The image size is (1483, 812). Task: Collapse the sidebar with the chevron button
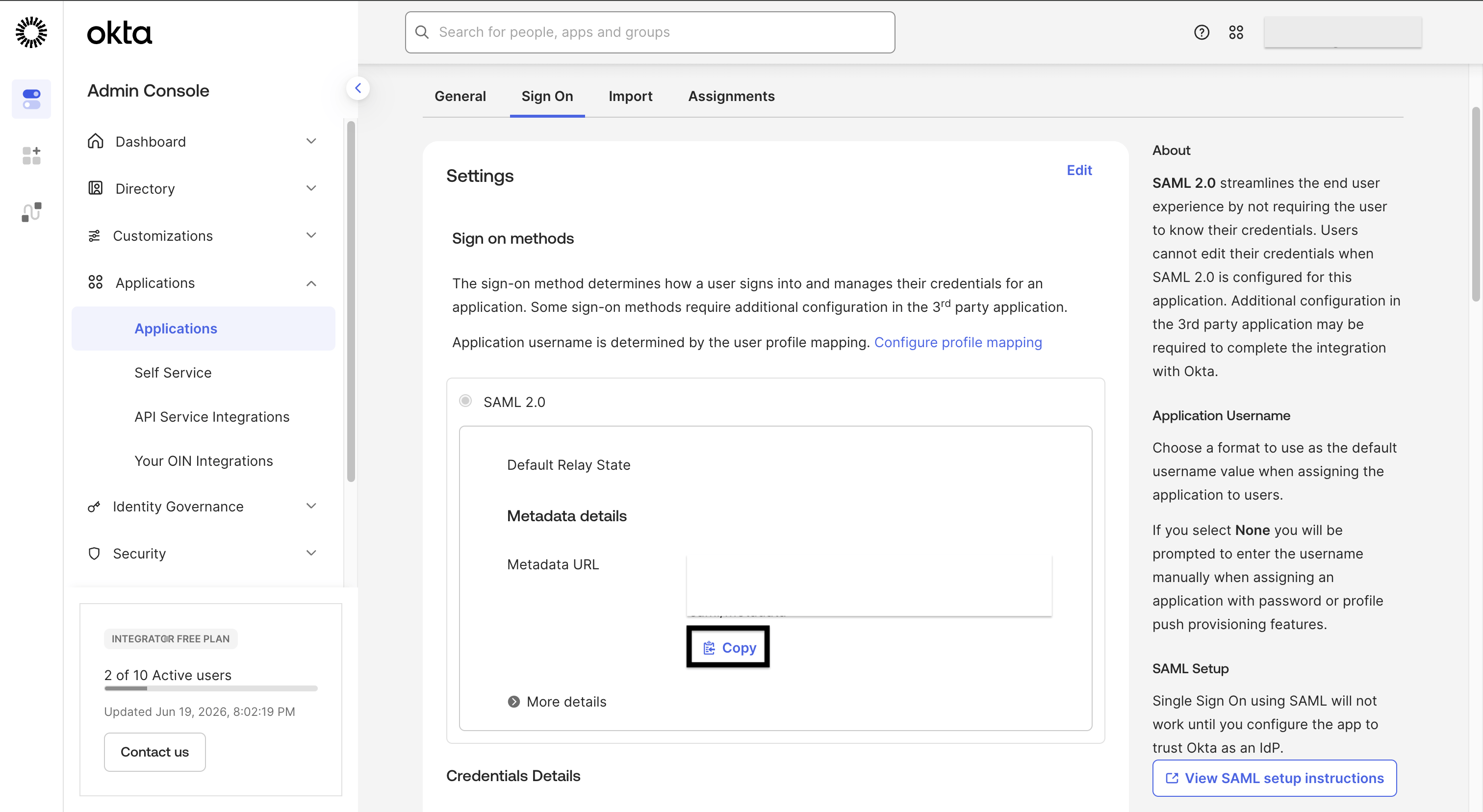358,88
